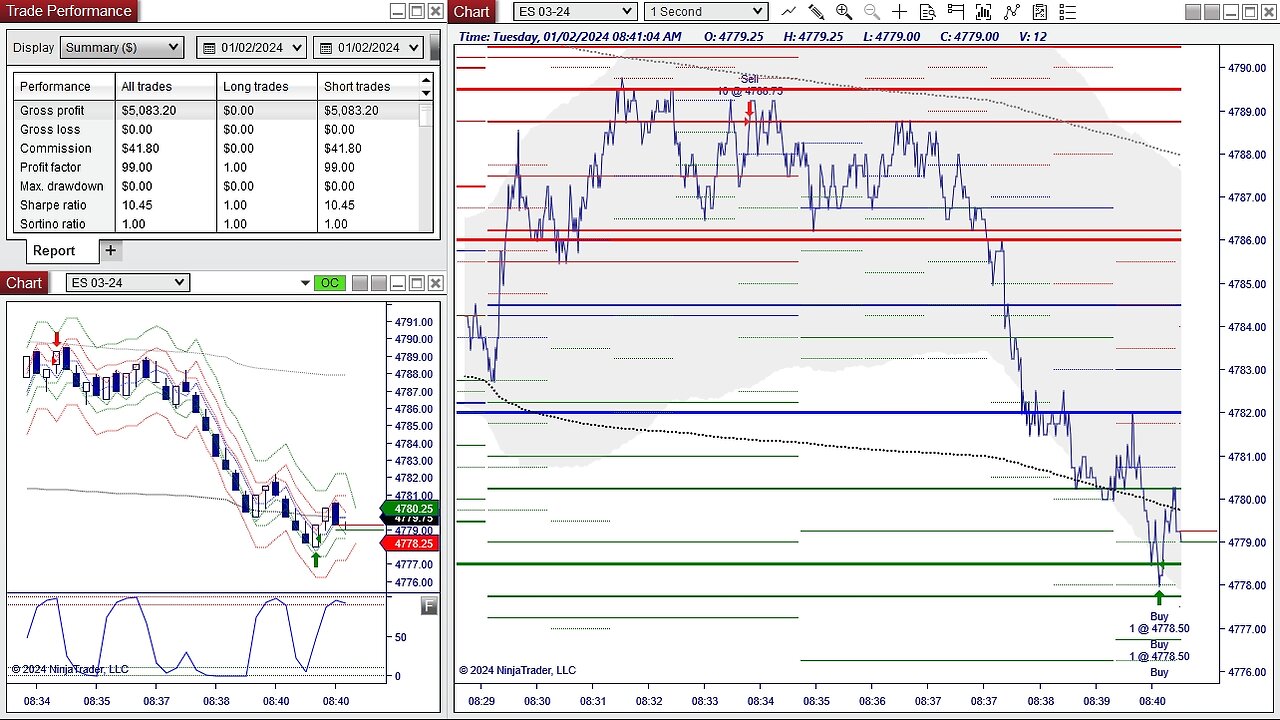Select the bar type line icon
Image resolution: width=1280 pixels, height=720 pixels.
tap(788, 12)
